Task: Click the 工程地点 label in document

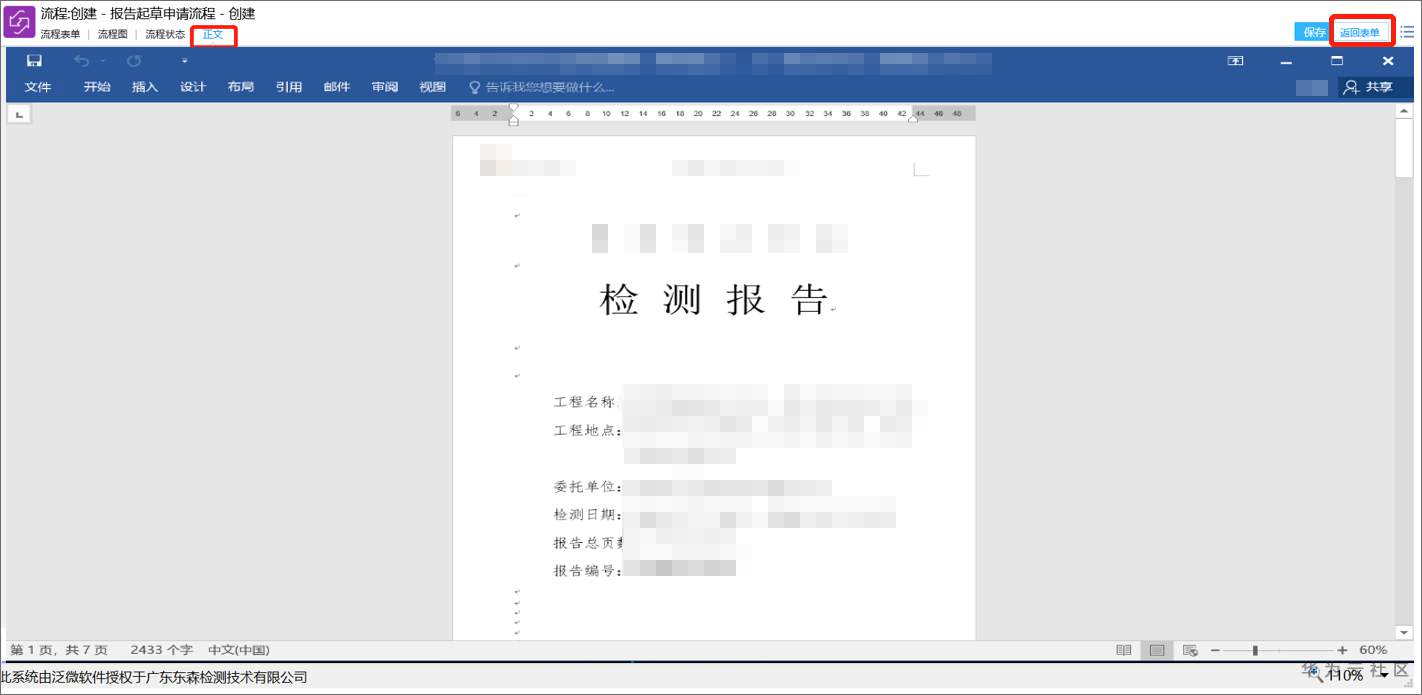Action: 587,431
